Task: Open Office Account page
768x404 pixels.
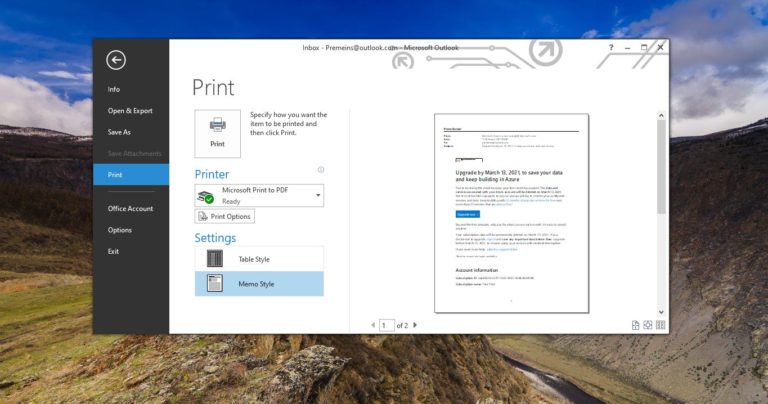Action: click(130, 209)
